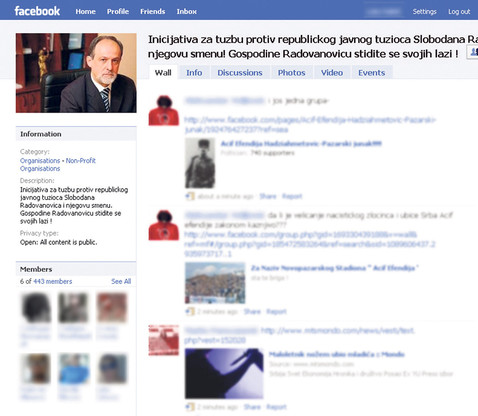The height and width of the screenshot is (416, 478).
Task: Click the Facebook logo
Action: (x=37, y=11)
